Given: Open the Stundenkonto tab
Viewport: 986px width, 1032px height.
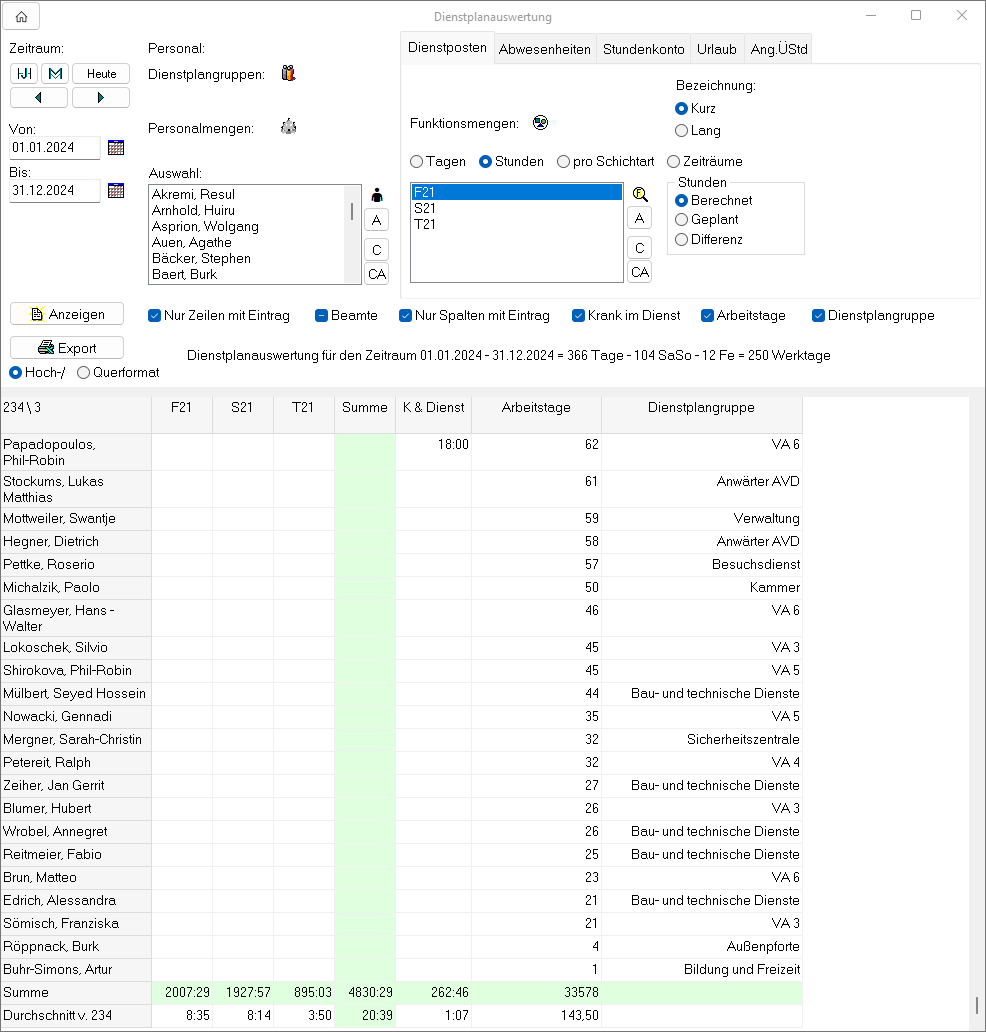Looking at the screenshot, I should click(x=644, y=49).
